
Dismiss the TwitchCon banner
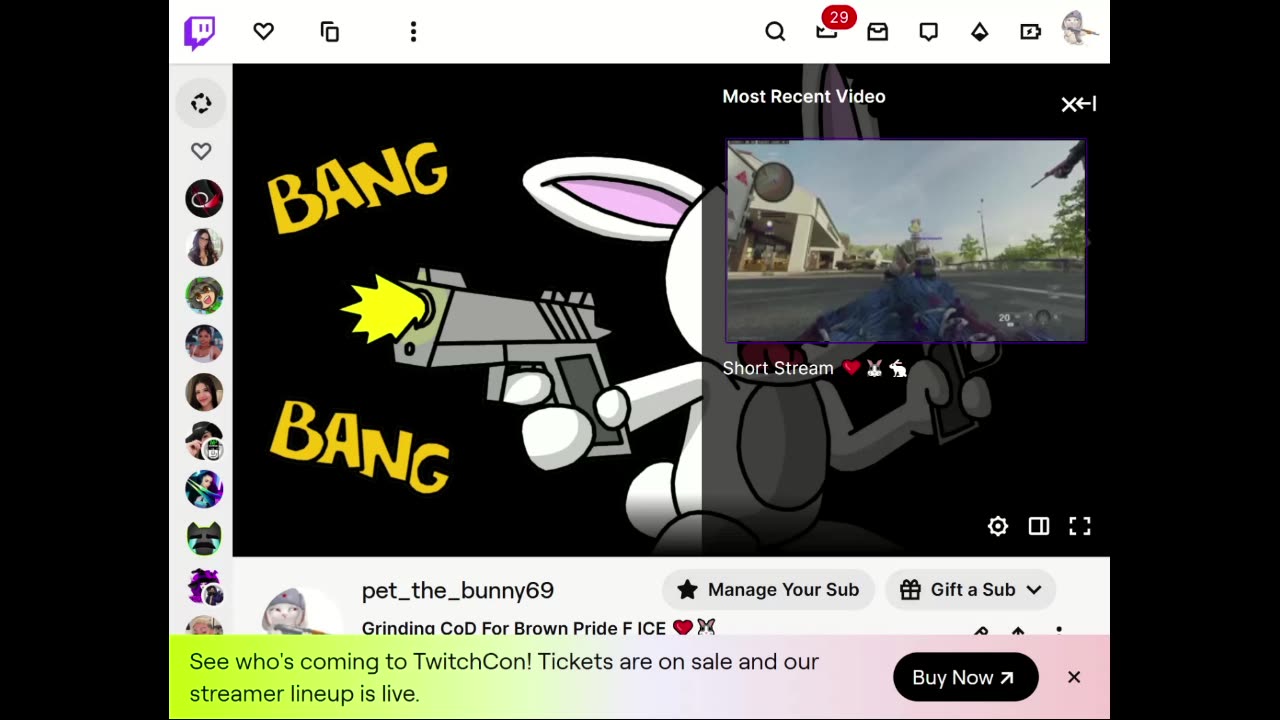point(1074,677)
